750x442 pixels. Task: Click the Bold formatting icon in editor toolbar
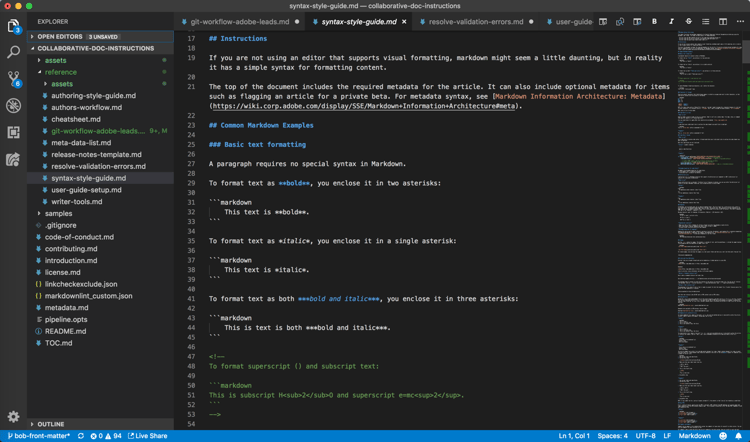pos(655,21)
